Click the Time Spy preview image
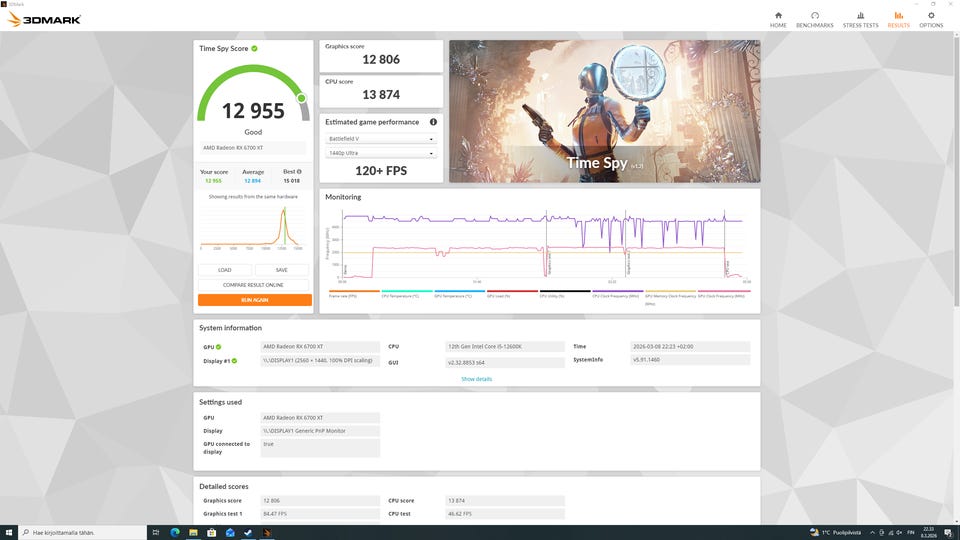The image size is (960, 540). [605, 111]
